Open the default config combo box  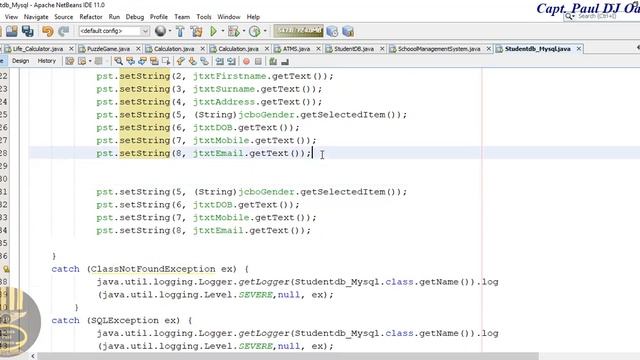click(114, 31)
